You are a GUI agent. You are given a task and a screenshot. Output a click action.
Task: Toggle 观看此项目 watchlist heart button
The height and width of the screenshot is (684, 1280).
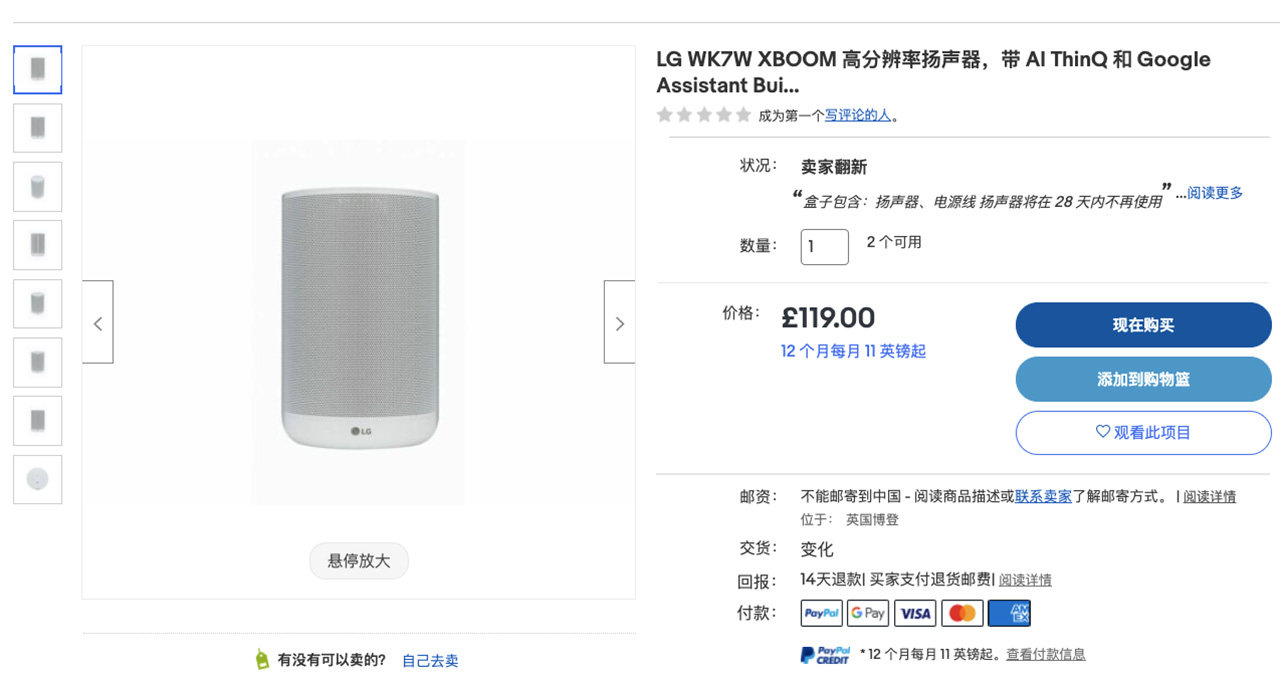click(1143, 432)
